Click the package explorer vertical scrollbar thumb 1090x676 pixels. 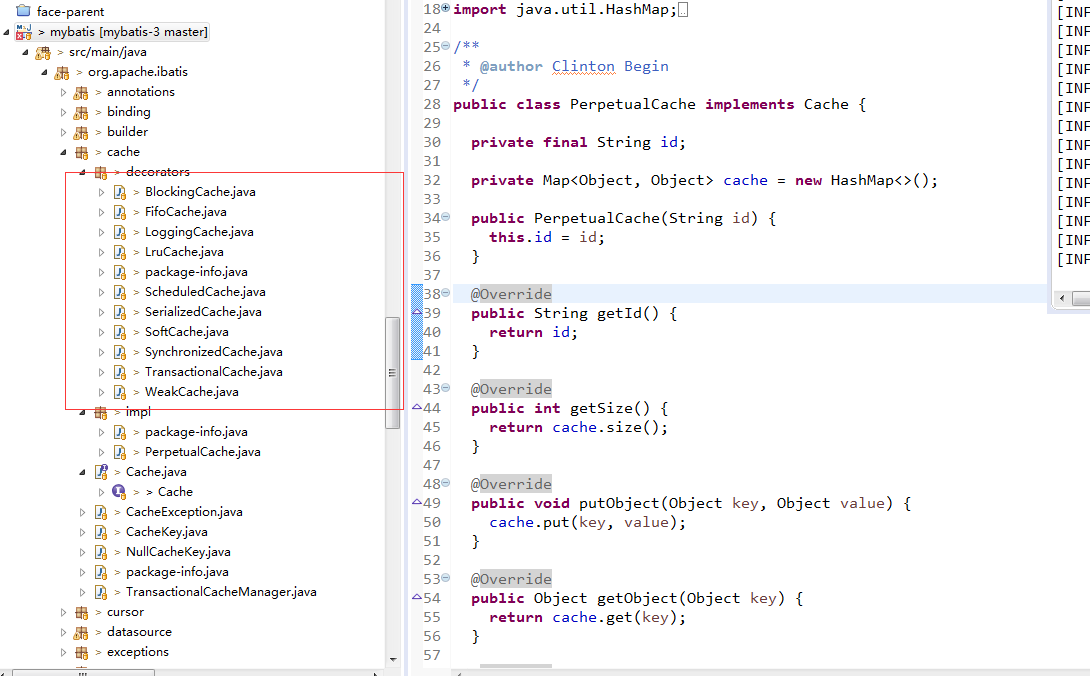point(392,373)
